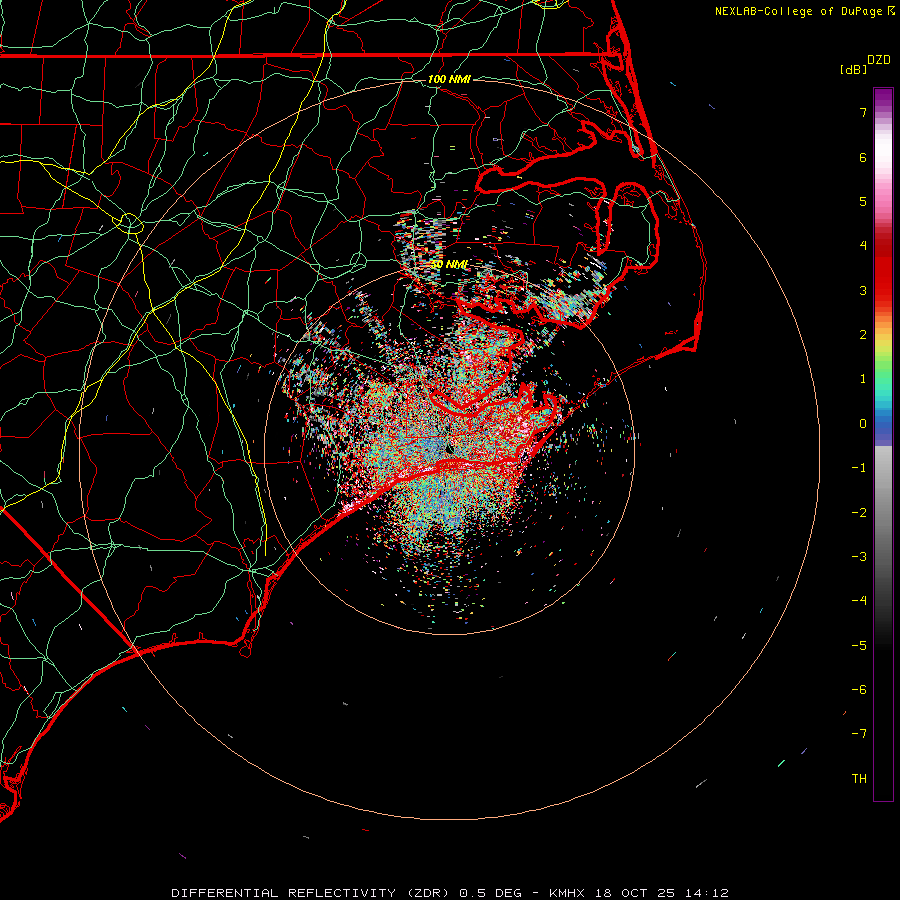Pick the purple top of the color bar
This screenshot has height=900, width=900.
[883, 99]
